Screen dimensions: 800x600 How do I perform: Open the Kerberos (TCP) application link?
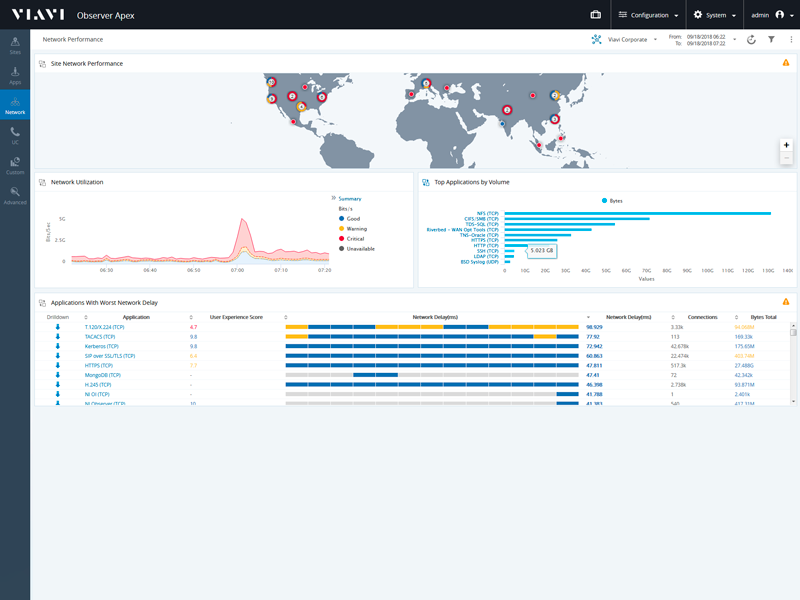pyautogui.click(x=102, y=346)
